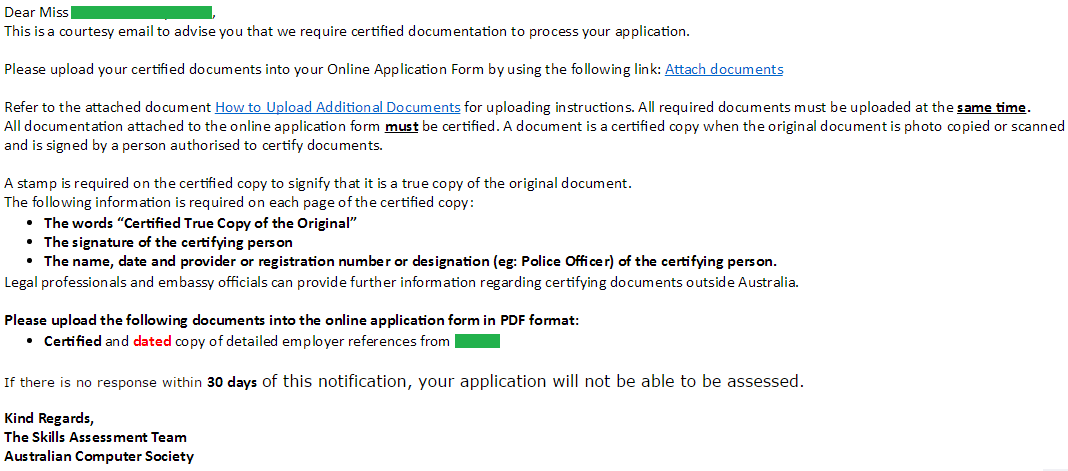This screenshot has width=1068, height=471.
Task: Open the Attach documents link
Action: [723, 69]
